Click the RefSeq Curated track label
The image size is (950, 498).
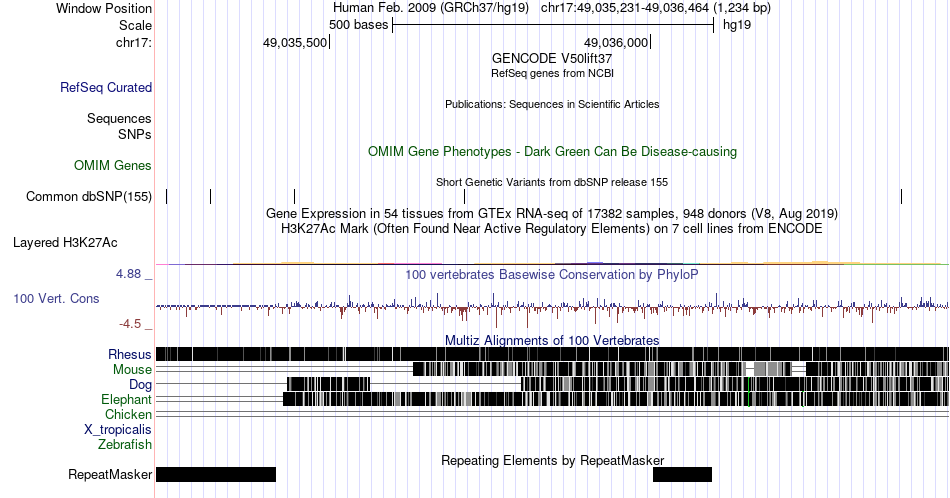click(x=106, y=87)
